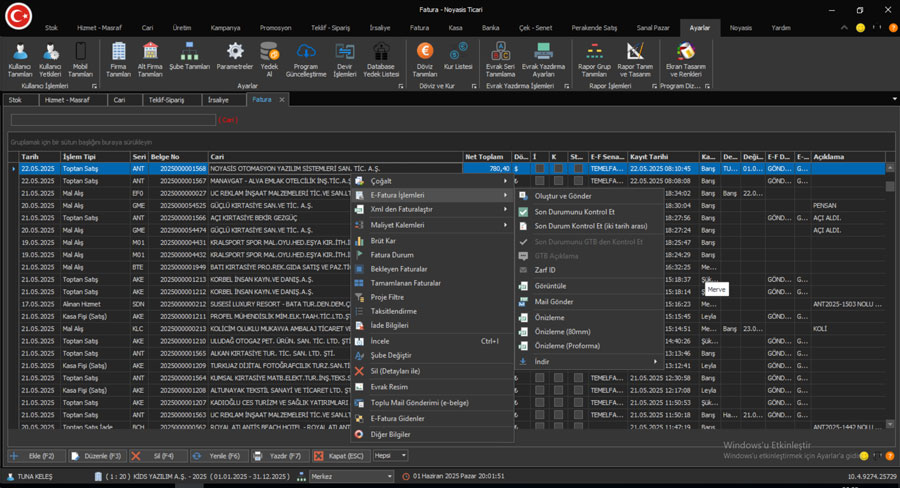Select Son Durumunu Kontrol Et
Image resolution: width=900 pixels, height=488 pixels.
click(589, 212)
